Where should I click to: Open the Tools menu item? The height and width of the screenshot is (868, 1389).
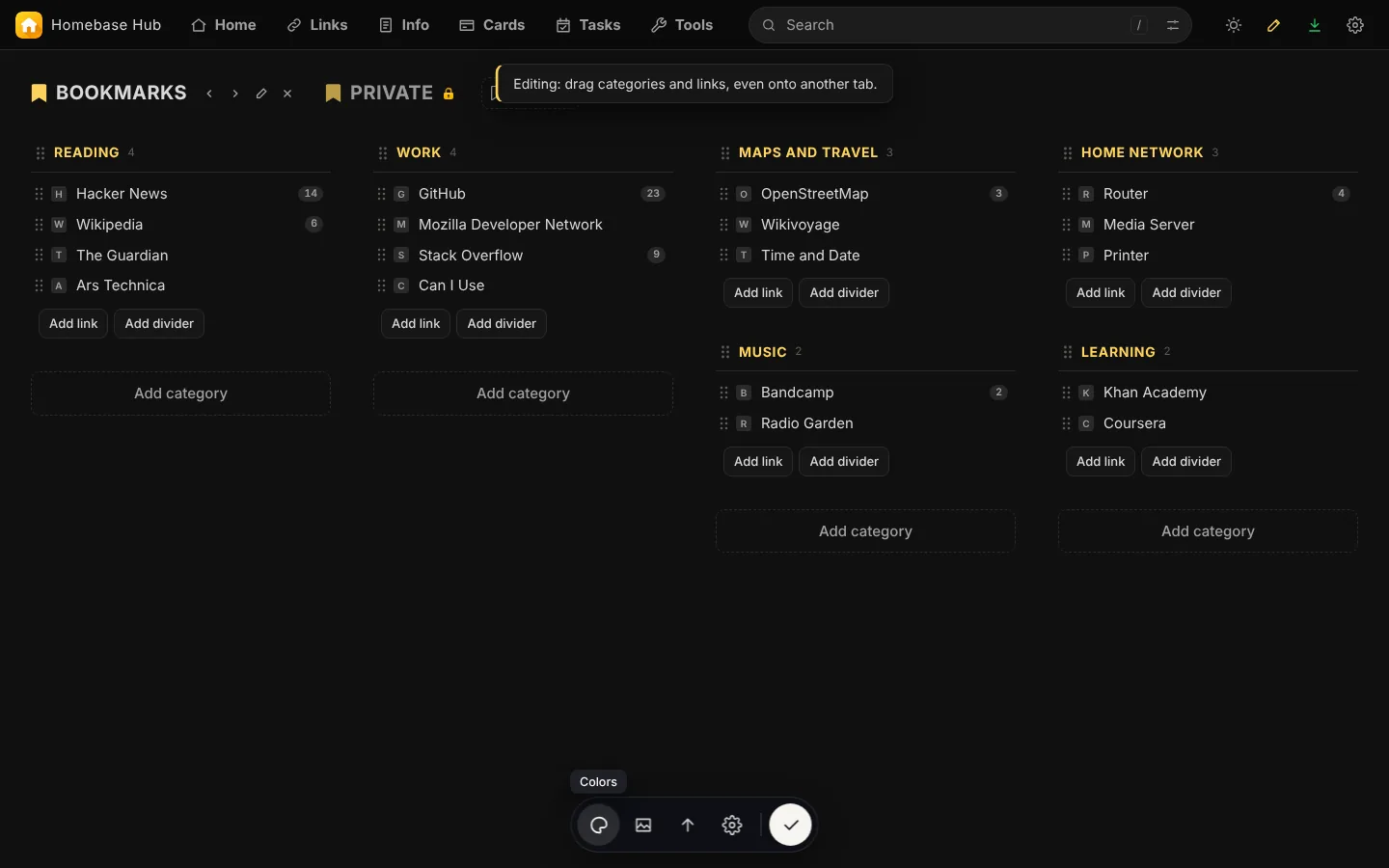[x=682, y=25]
